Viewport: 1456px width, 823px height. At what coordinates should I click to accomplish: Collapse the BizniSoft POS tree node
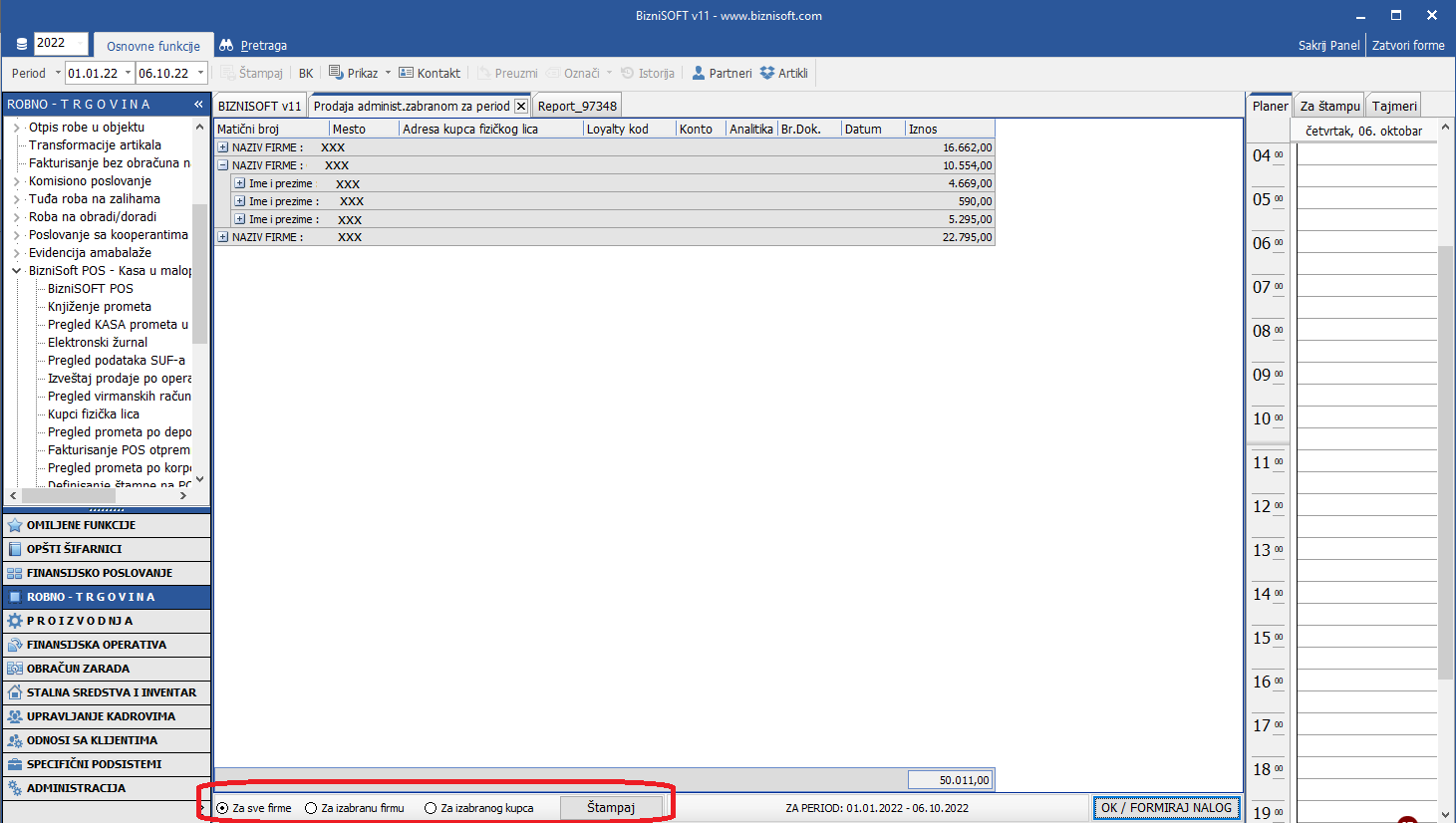pyautogui.click(x=17, y=271)
